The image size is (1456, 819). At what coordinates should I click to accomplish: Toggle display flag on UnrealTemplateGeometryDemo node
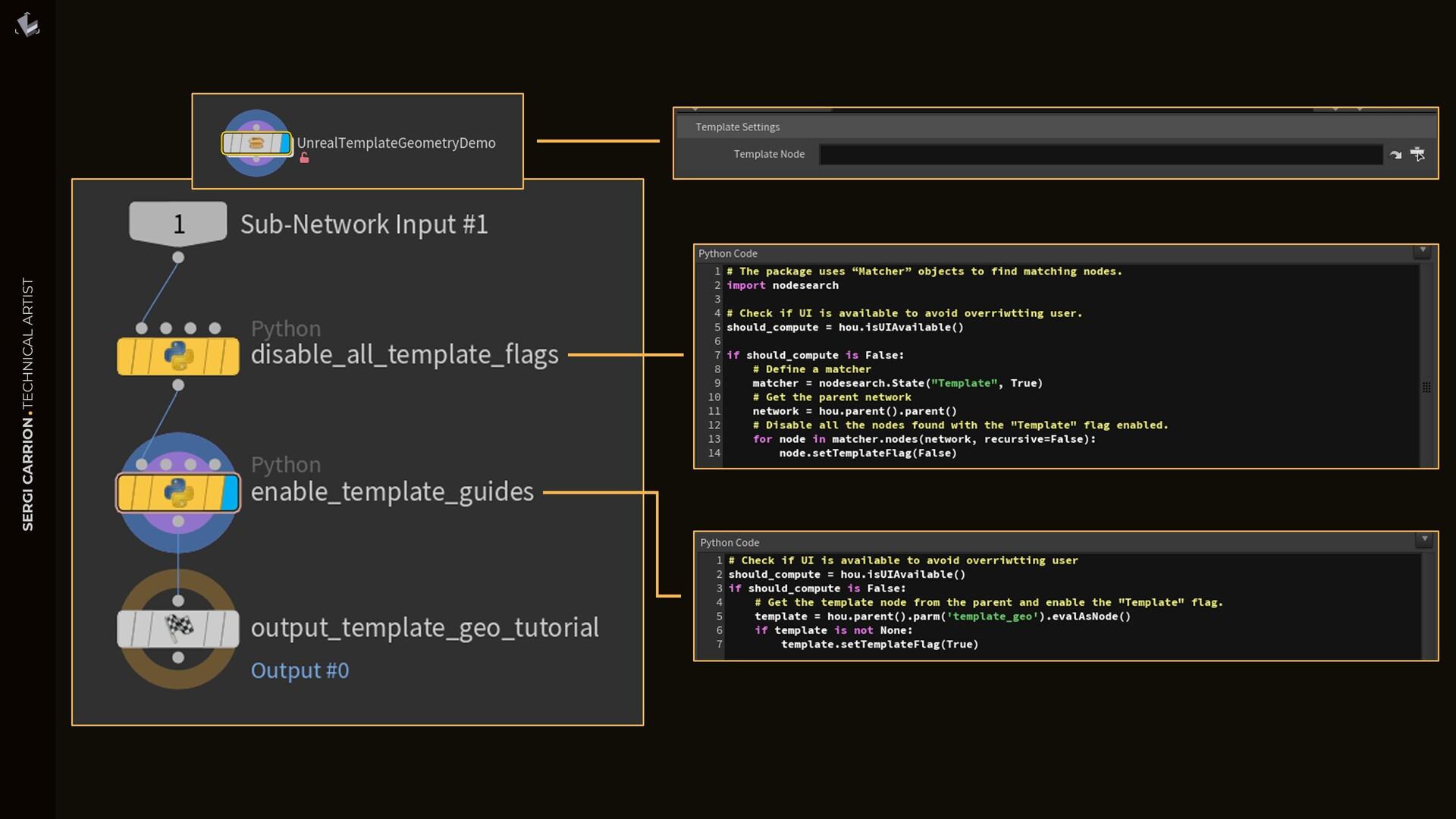(285, 143)
